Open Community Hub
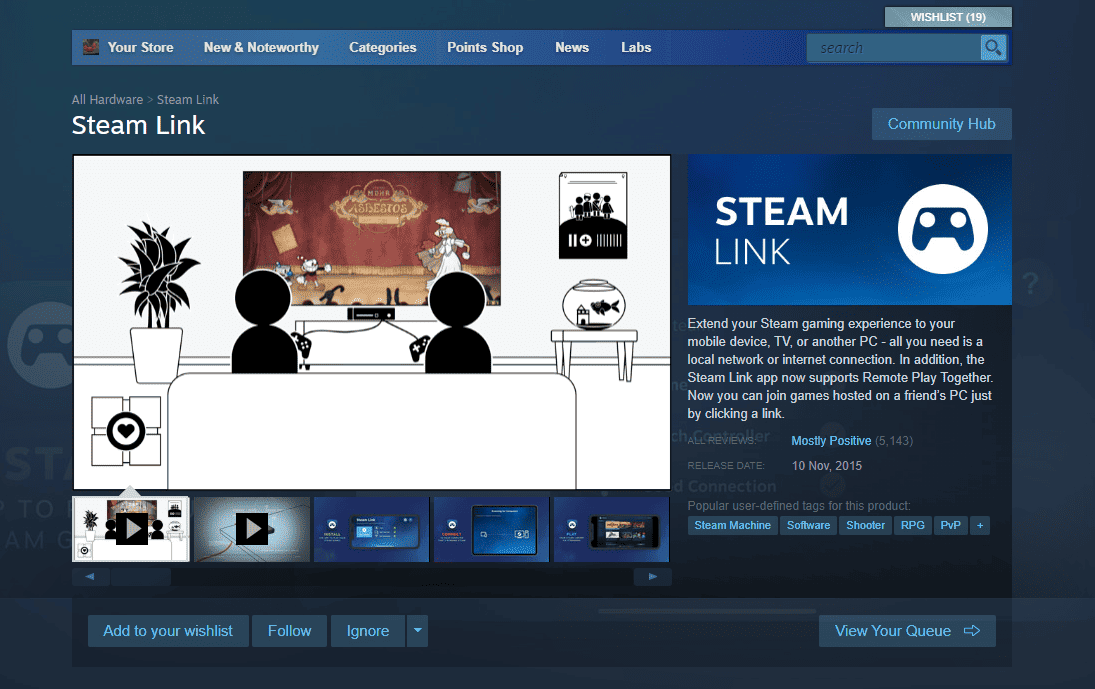 coord(941,124)
